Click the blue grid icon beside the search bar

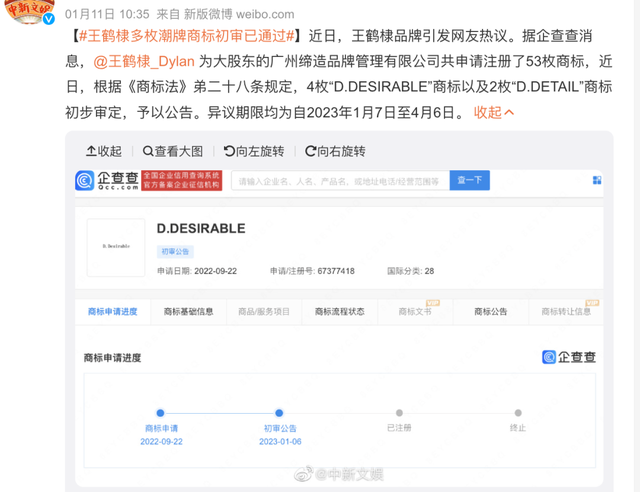[597, 180]
